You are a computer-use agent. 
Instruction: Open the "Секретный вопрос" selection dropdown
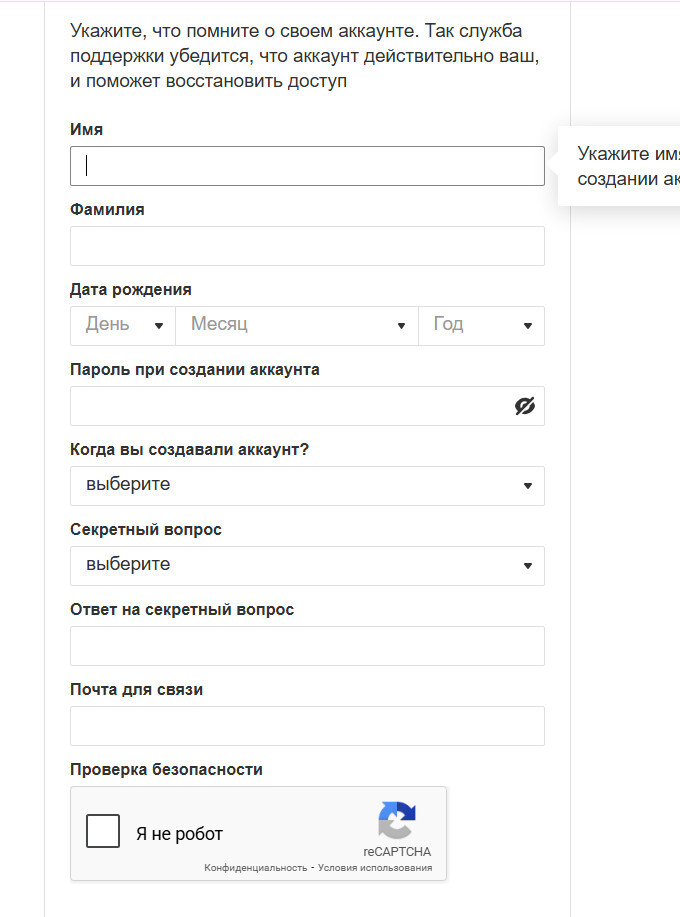pyautogui.click(x=307, y=565)
